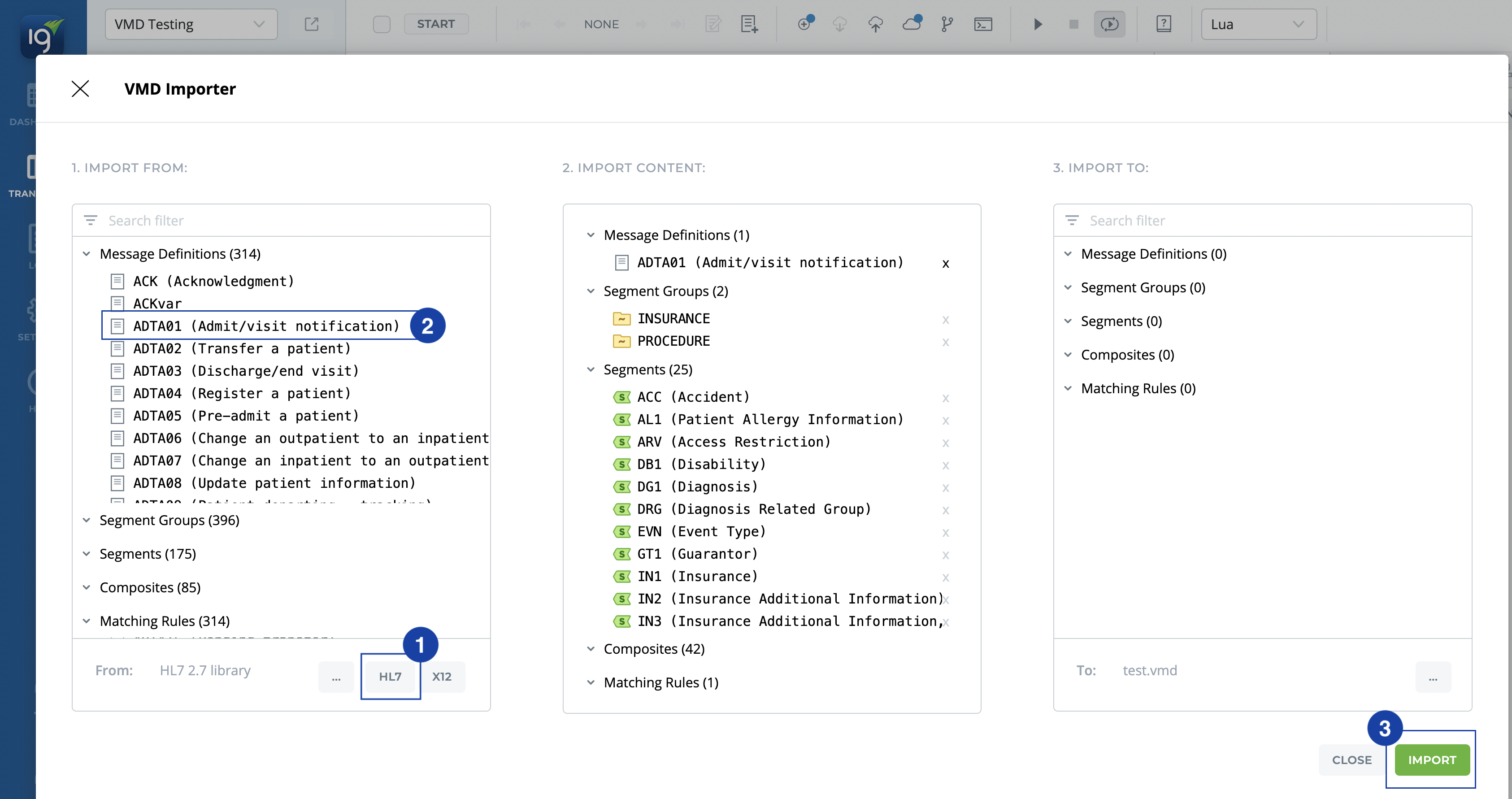Collapse the Segments (25) section

click(x=590, y=369)
